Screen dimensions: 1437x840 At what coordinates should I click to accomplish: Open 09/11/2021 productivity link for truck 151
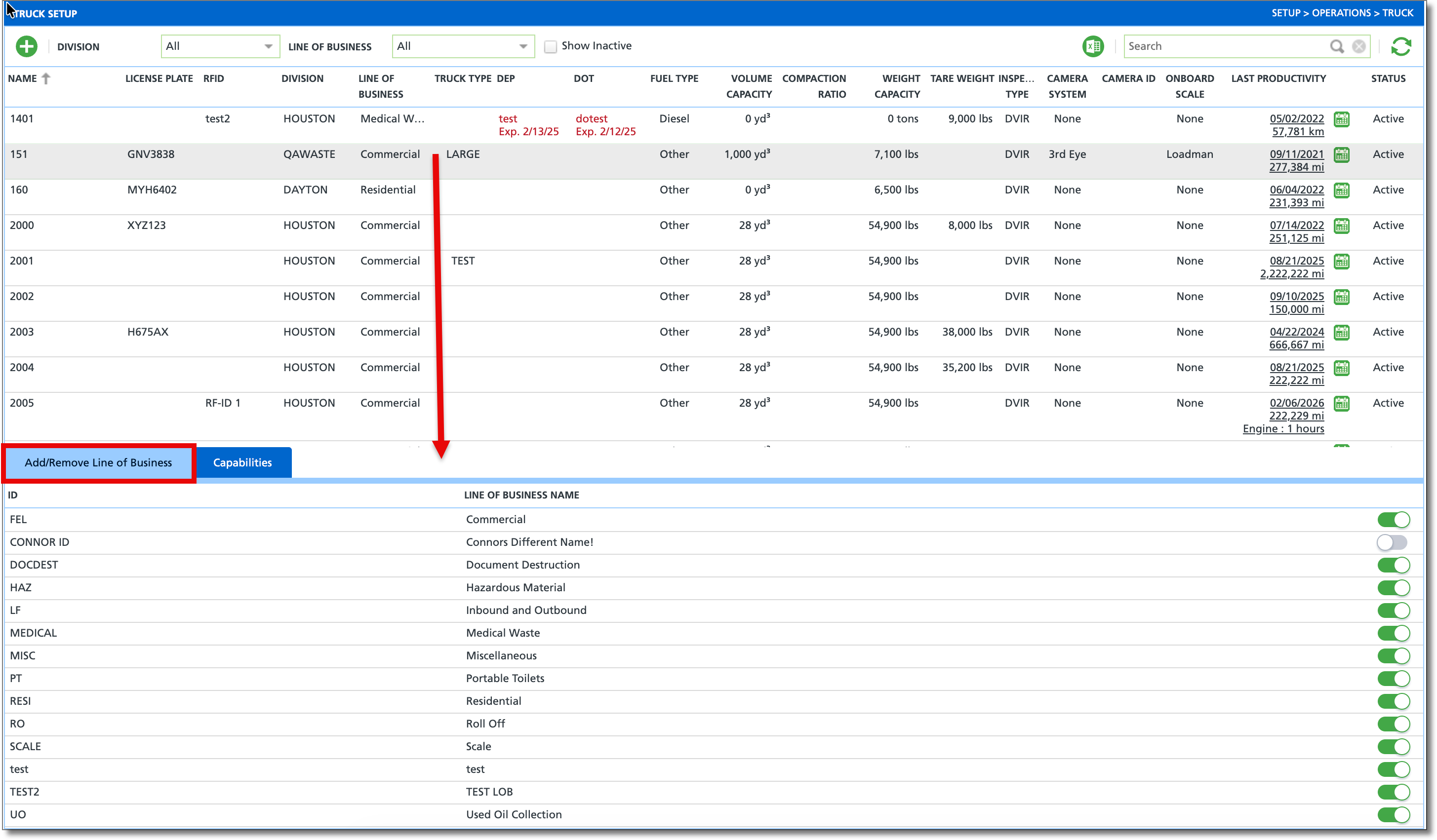click(x=1296, y=154)
